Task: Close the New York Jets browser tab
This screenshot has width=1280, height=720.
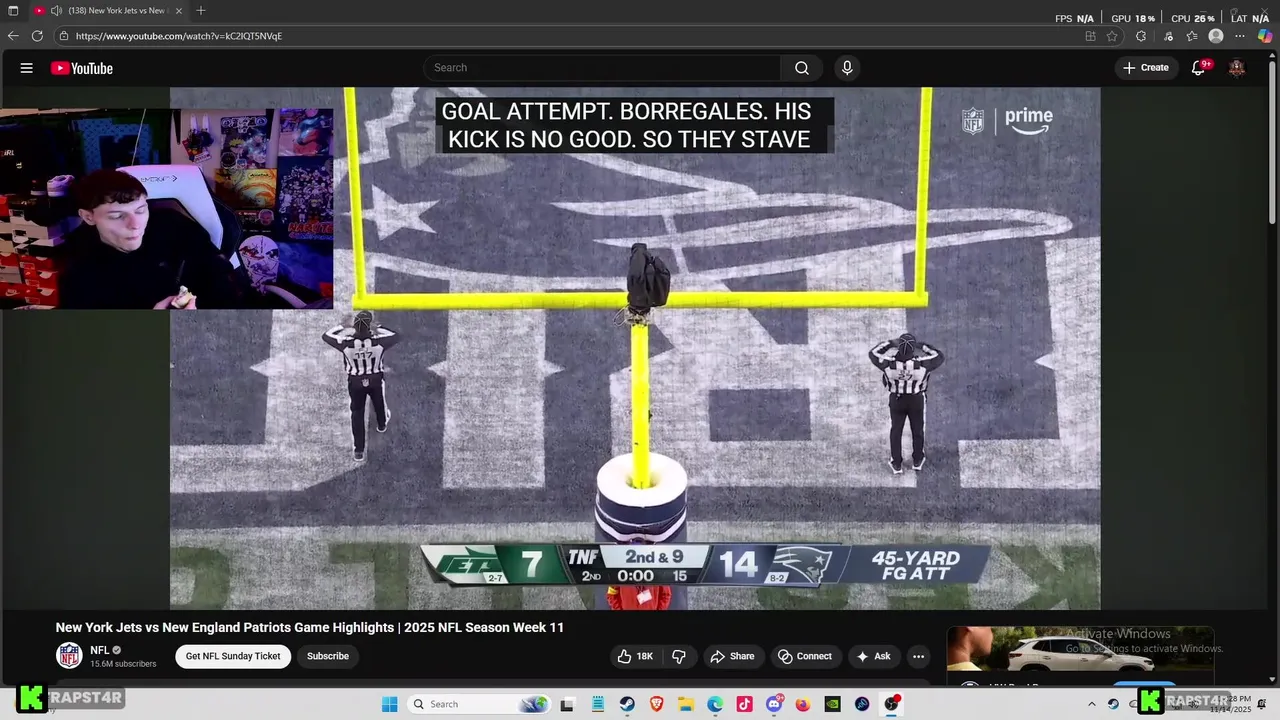Action: tap(179, 11)
